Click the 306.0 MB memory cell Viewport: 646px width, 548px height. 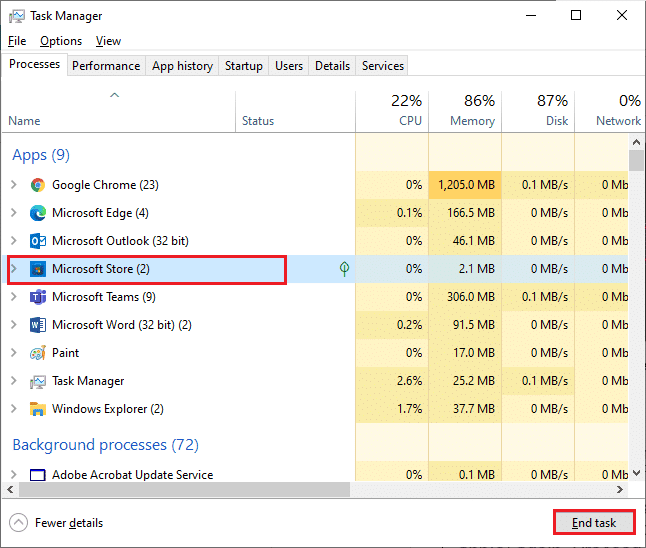tap(465, 297)
